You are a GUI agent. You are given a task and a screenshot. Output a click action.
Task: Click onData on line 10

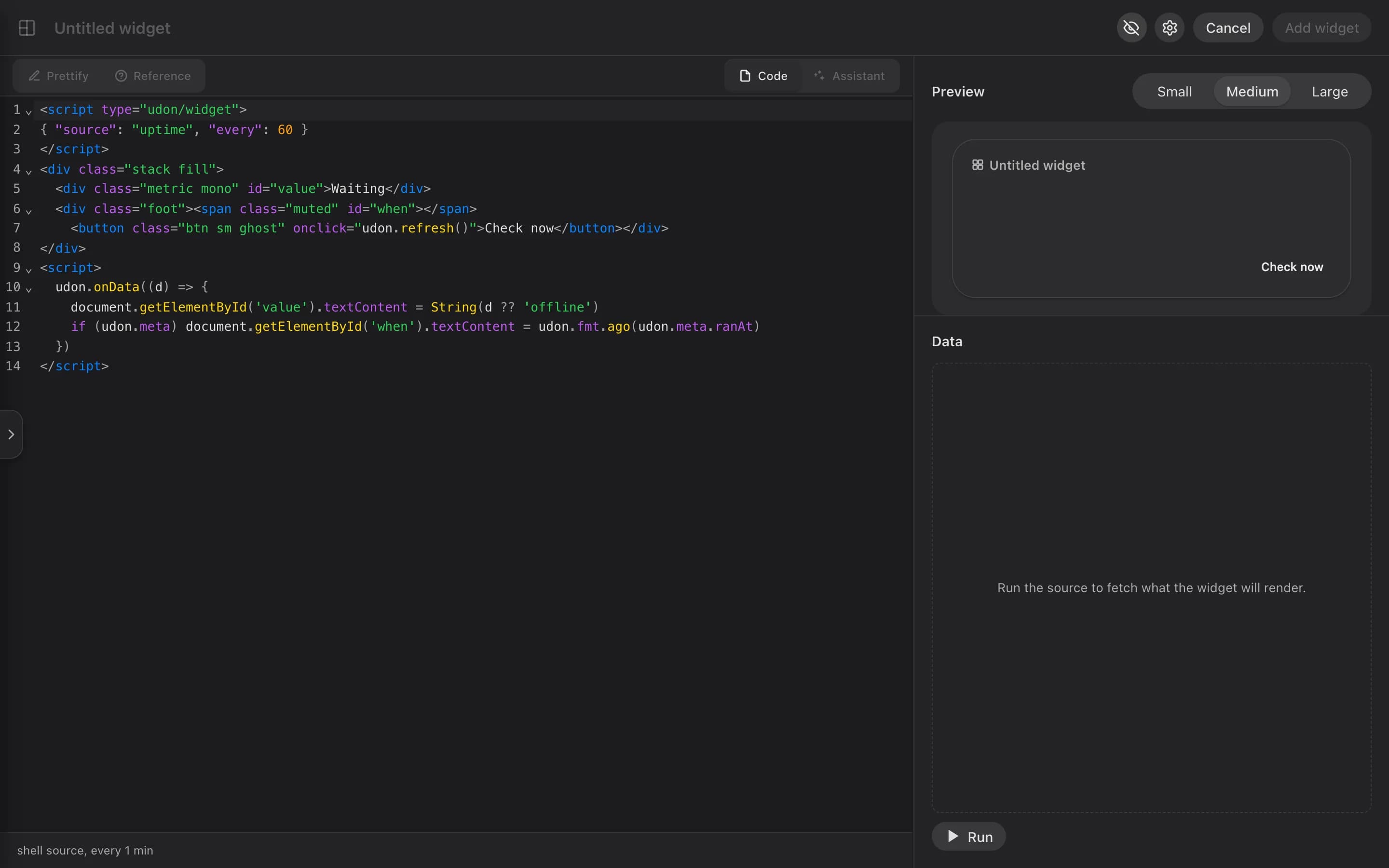(117, 287)
